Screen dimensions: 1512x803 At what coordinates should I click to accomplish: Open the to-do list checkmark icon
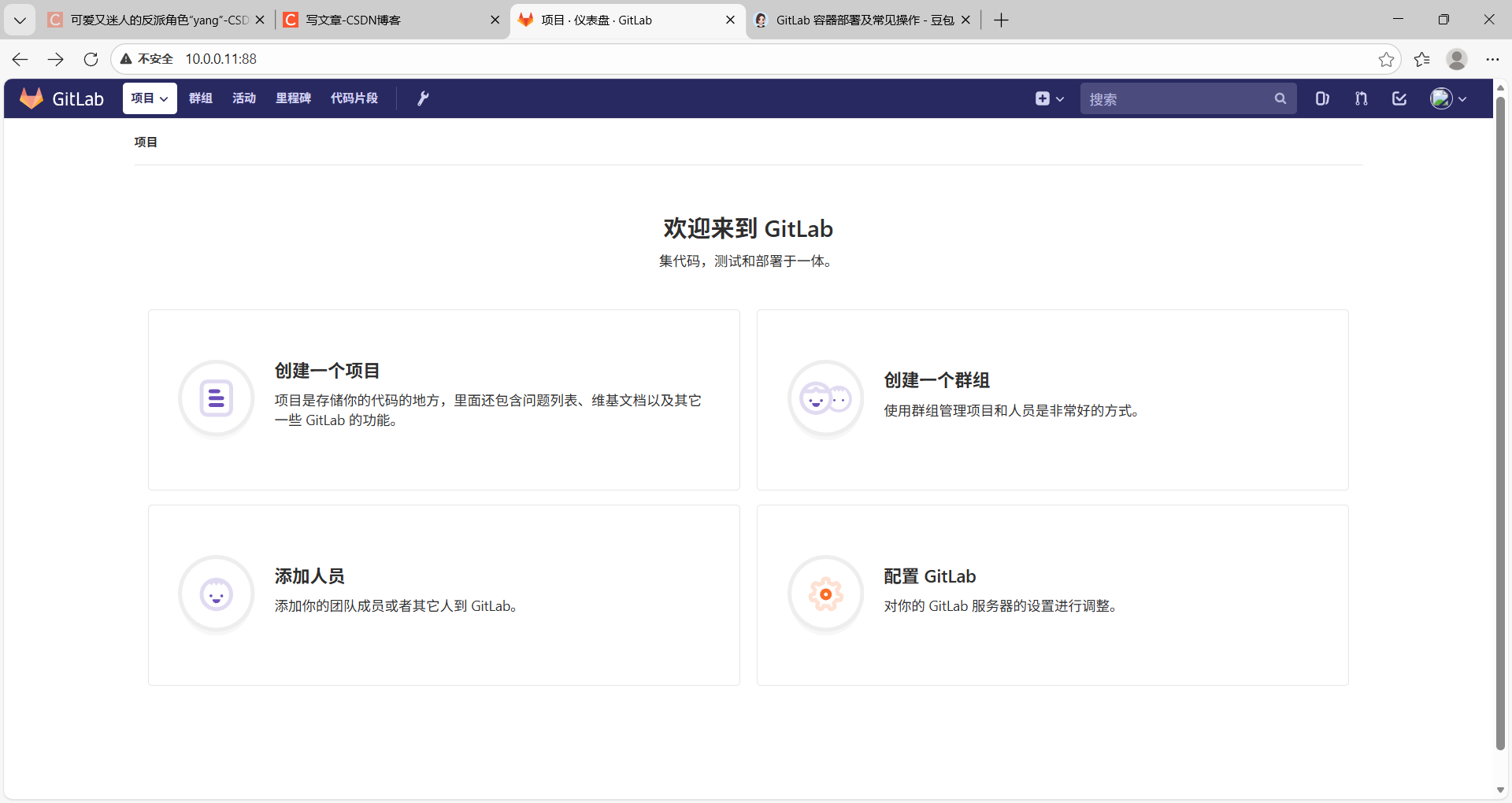pos(1399,98)
